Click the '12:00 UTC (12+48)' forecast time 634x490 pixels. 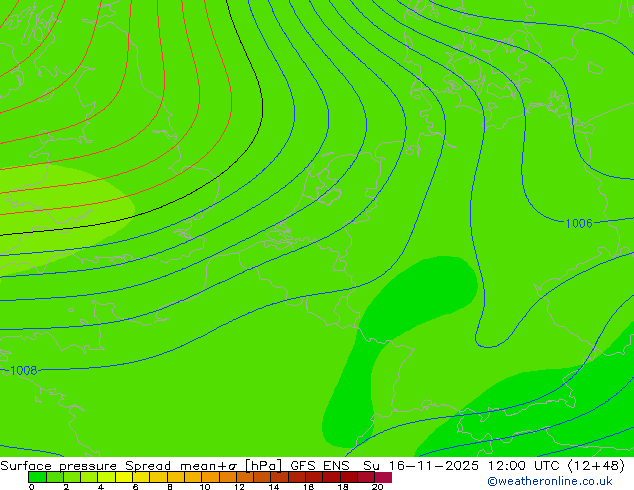[x=556, y=466]
